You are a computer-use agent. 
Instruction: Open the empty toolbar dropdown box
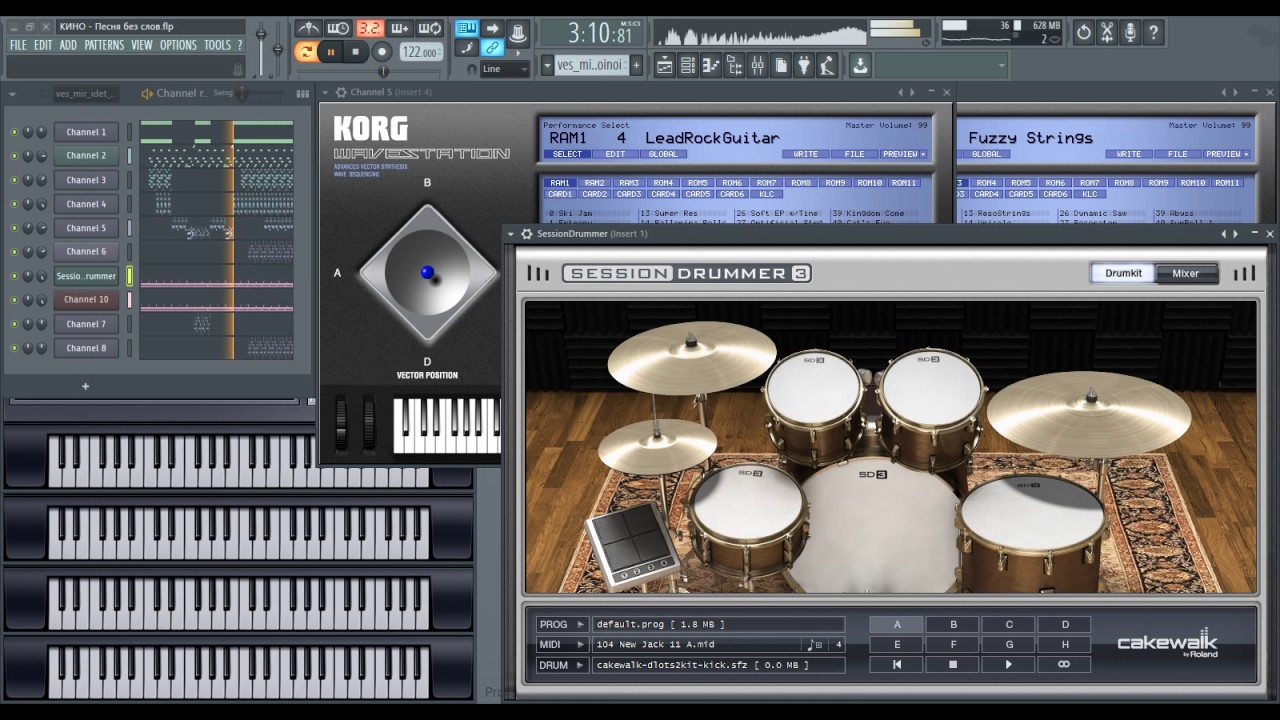(941, 66)
